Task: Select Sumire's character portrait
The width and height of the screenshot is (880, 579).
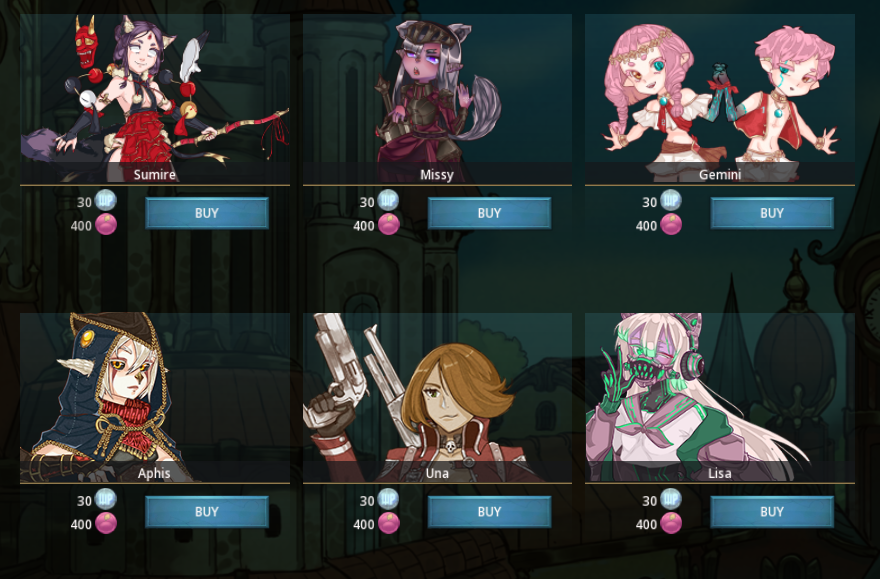Action: pos(155,99)
